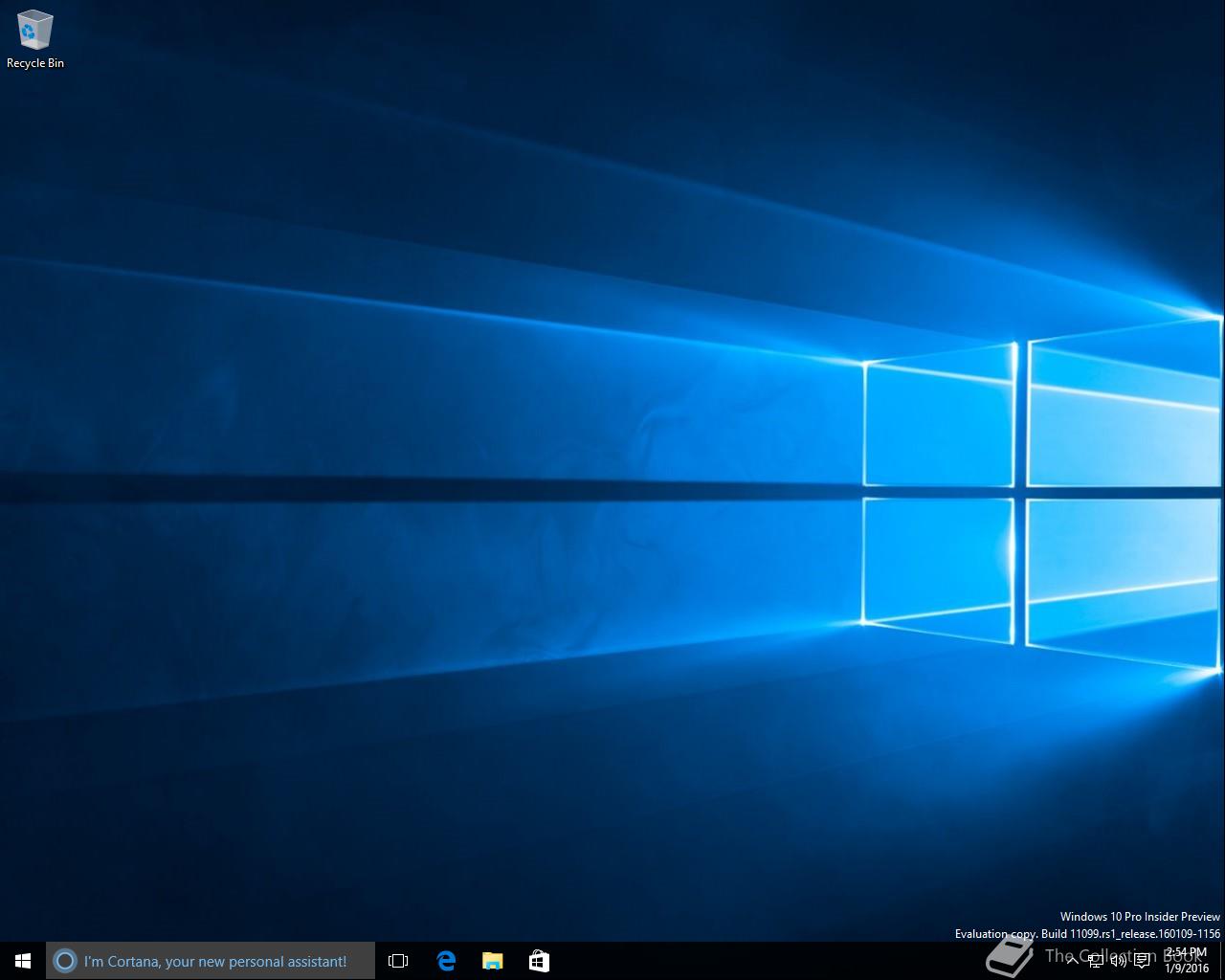This screenshot has width=1225, height=980.
Task: Expand the hidden system tray icons
Action: [1073, 960]
